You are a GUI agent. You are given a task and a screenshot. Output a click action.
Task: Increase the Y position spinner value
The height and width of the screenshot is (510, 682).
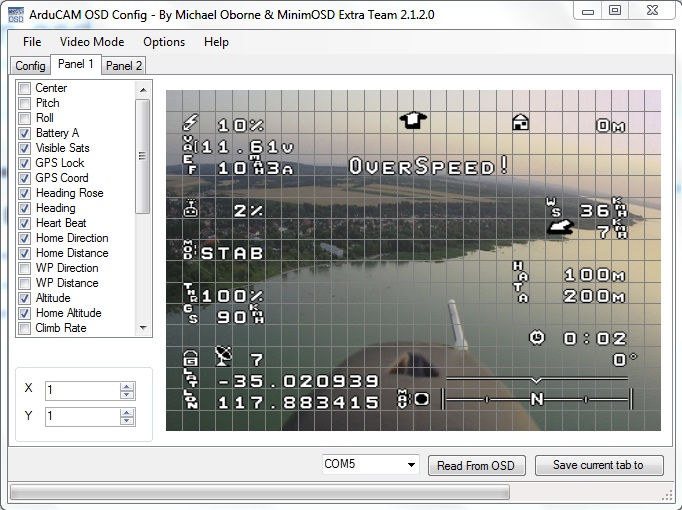127,413
